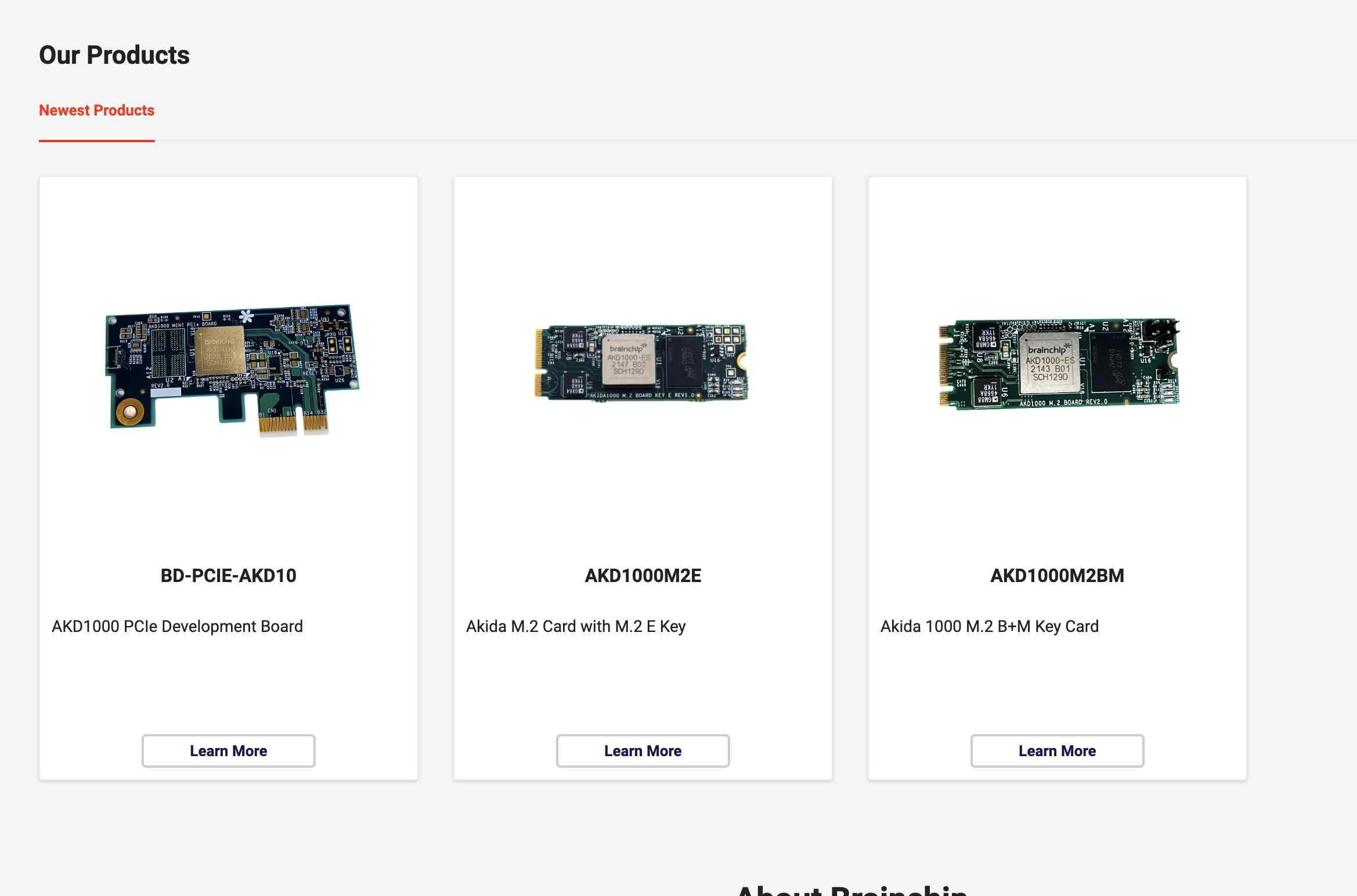Screen dimensions: 1357x896
Task: Click the BD-PCIE-AKD10 product title
Action: 228,576
